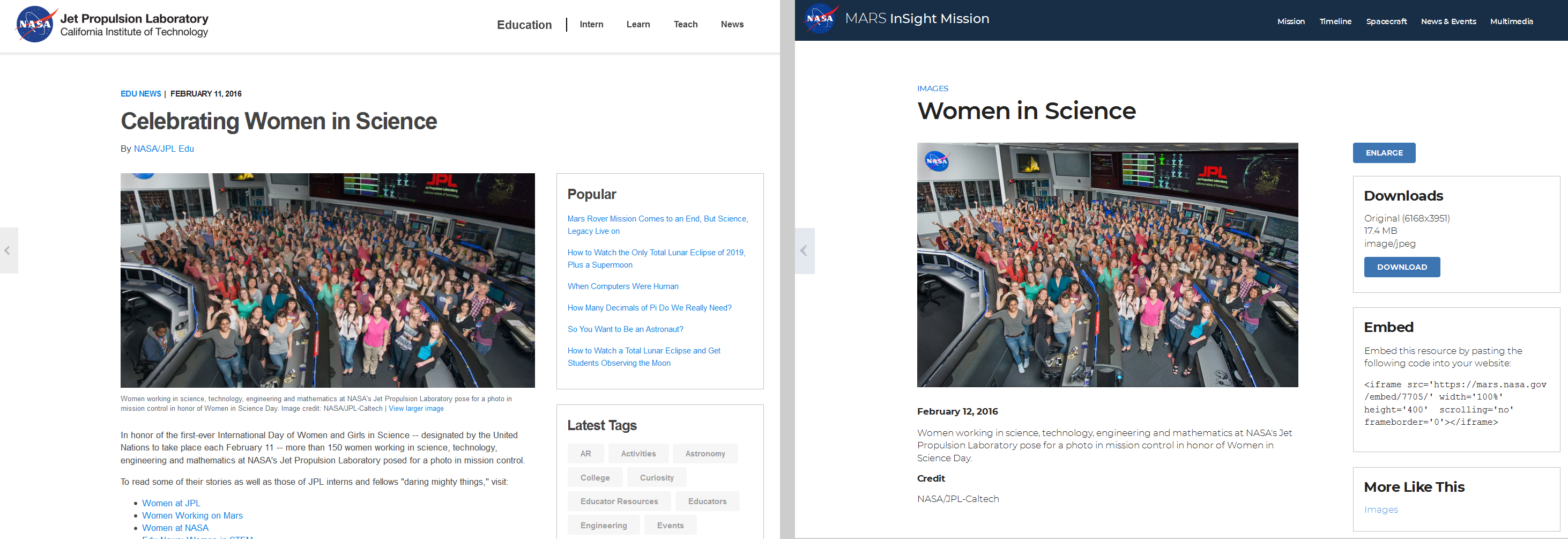
Task: Open the Mission menu on InSight page
Action: 1290,21
